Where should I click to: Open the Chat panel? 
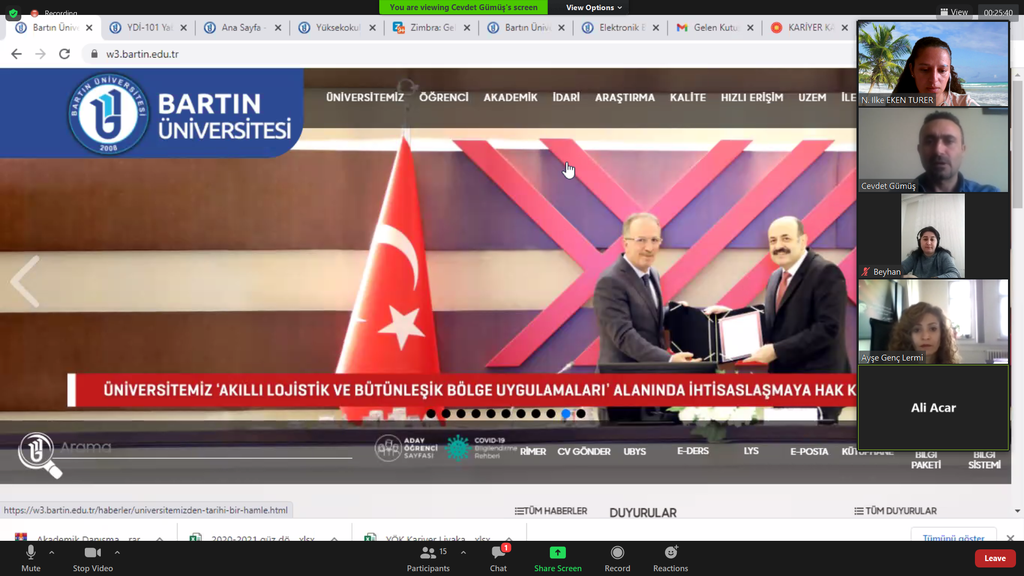click(498, 558)
